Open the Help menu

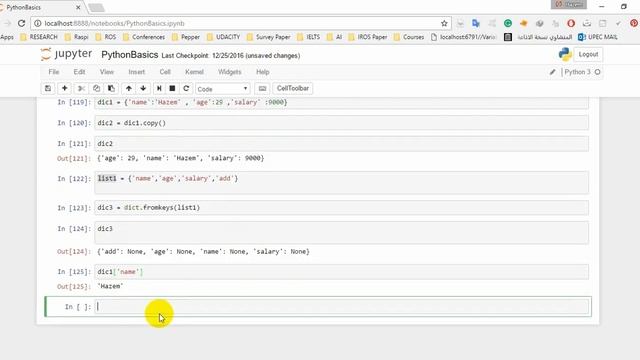[262, 72]
